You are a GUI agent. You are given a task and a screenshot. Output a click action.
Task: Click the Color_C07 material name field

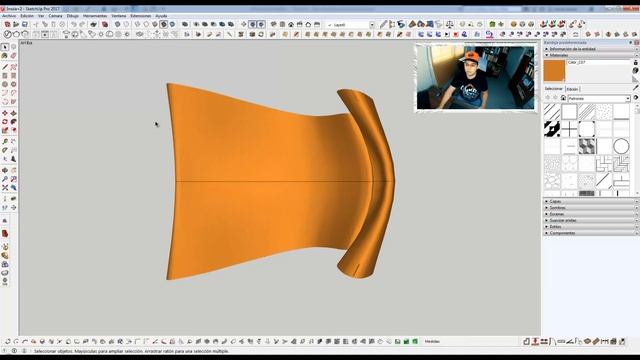(600, 62)
